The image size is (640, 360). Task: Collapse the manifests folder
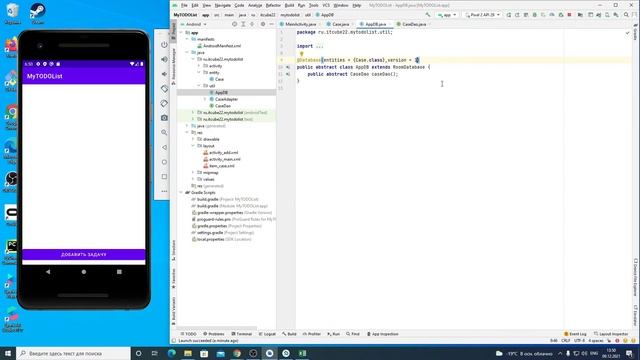(187, 39)
